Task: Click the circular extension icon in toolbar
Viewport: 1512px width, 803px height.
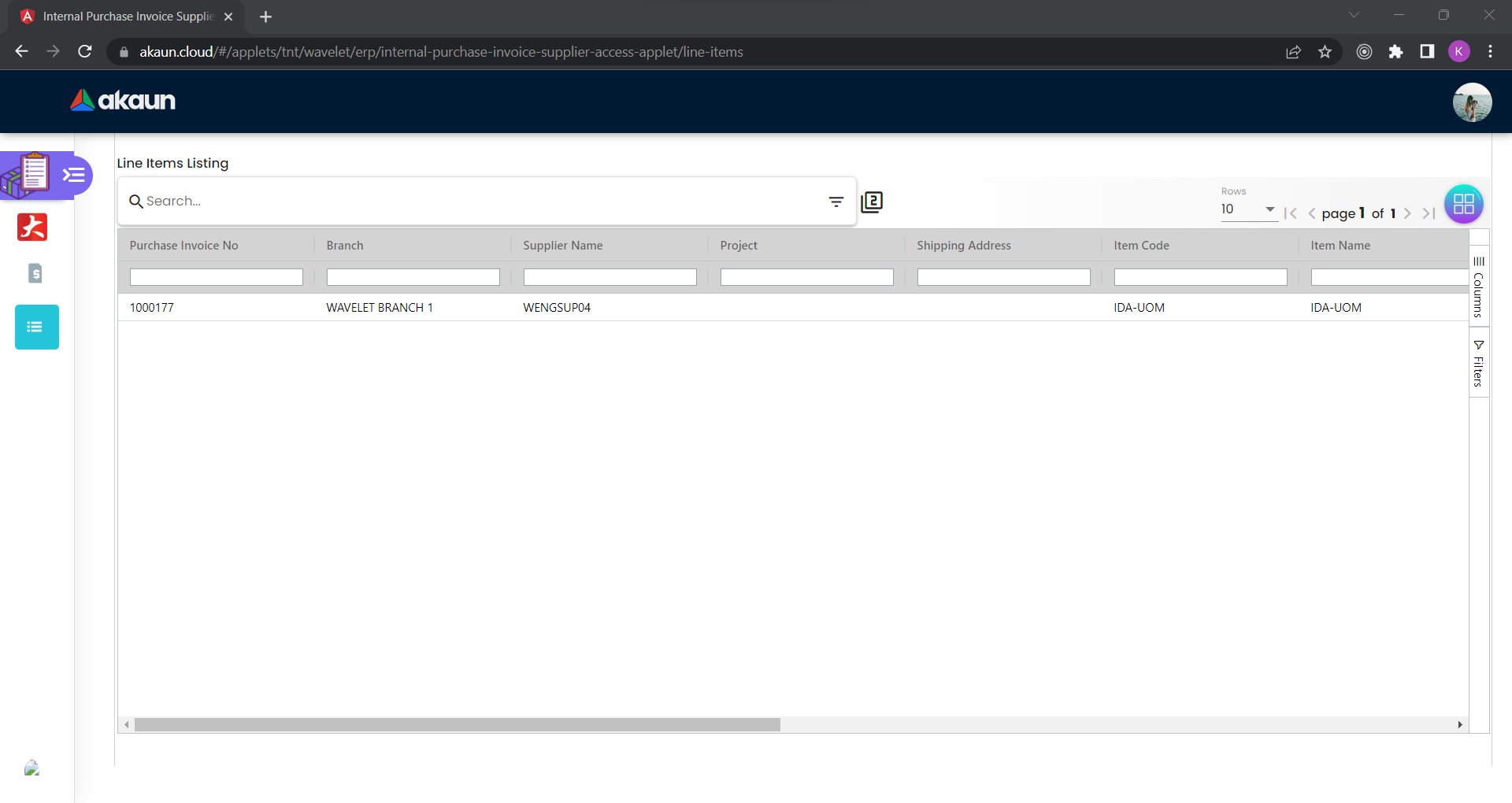Action: 1364,52
